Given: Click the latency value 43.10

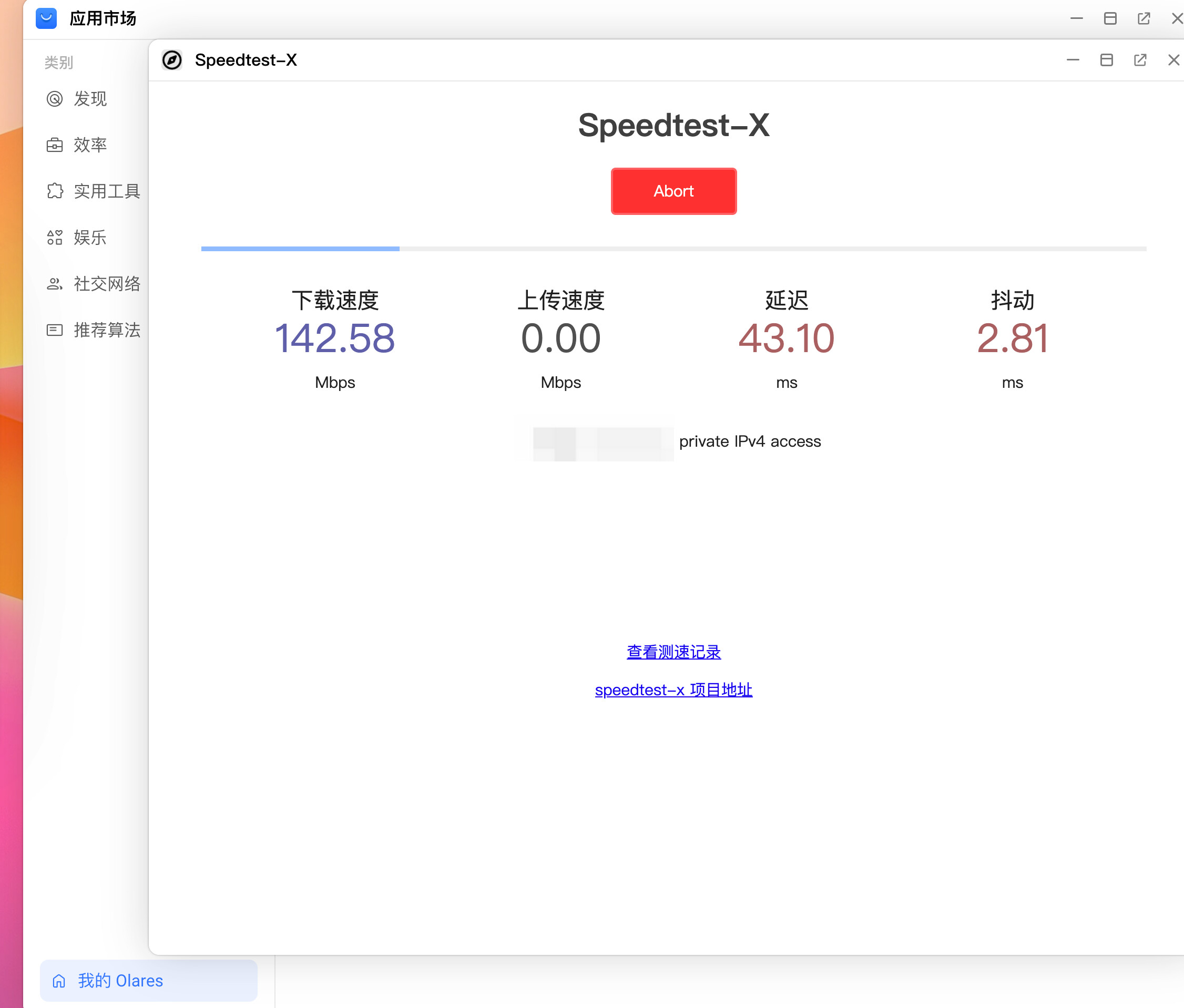Looking at the screenshot, I should (787, 338).
